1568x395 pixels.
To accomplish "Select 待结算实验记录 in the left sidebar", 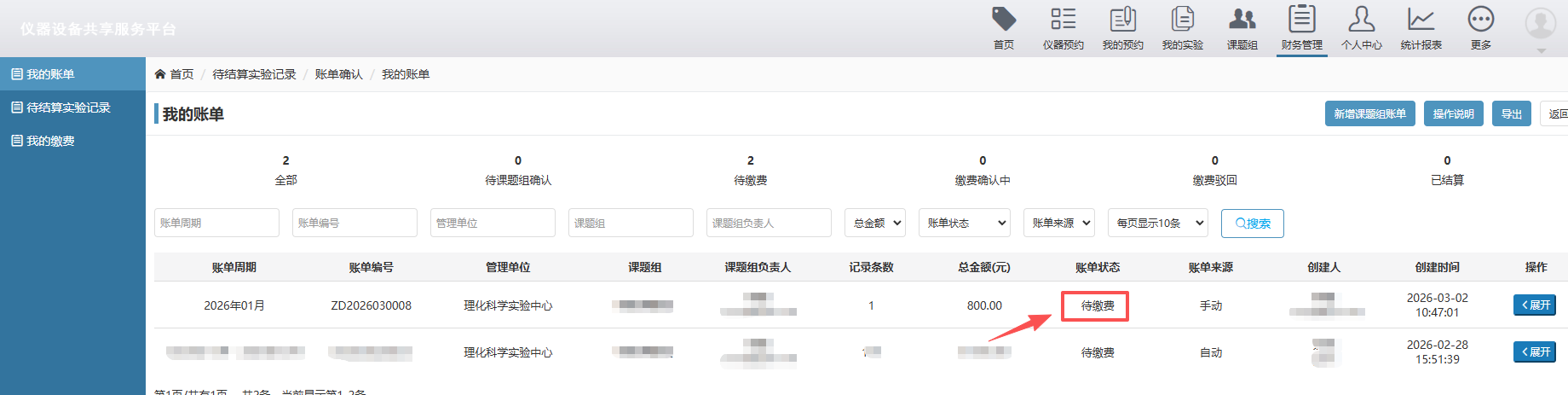I will (68, 107).
